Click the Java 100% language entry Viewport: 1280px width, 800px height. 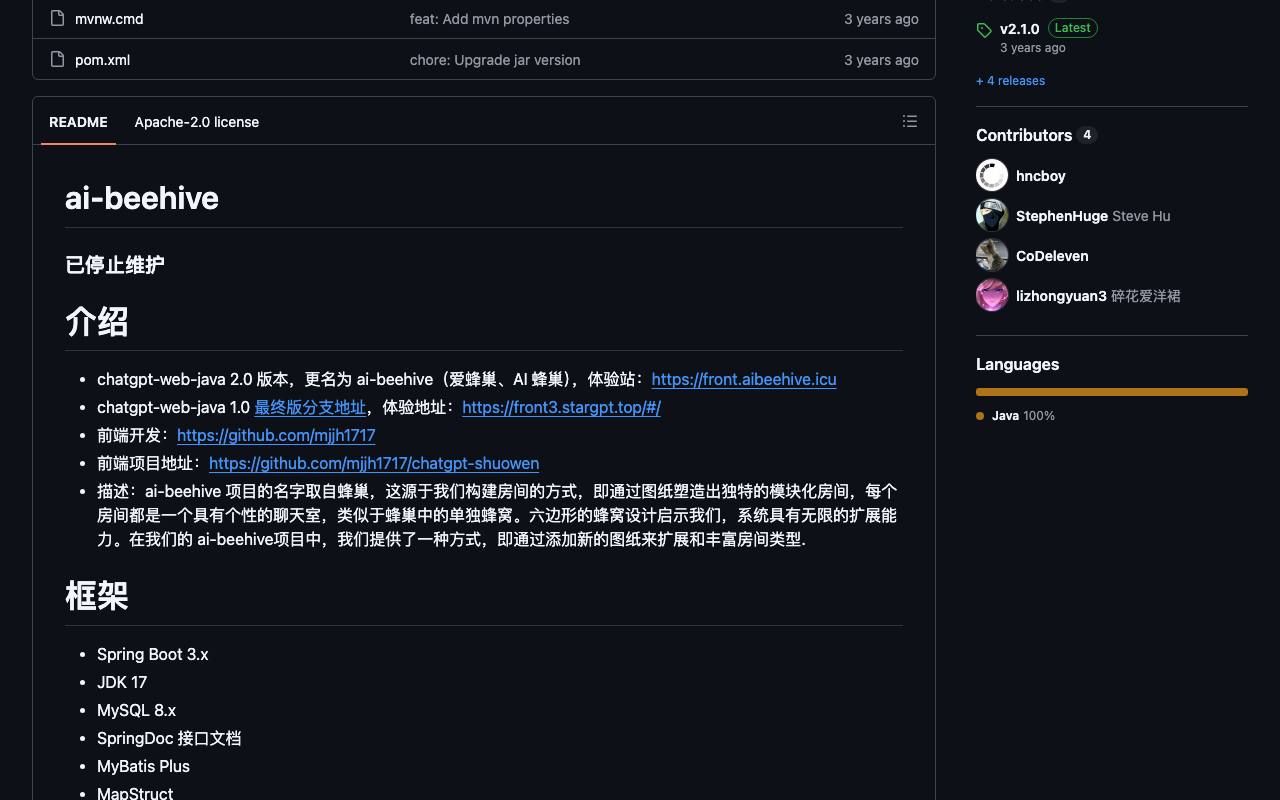coord(1015,416)
